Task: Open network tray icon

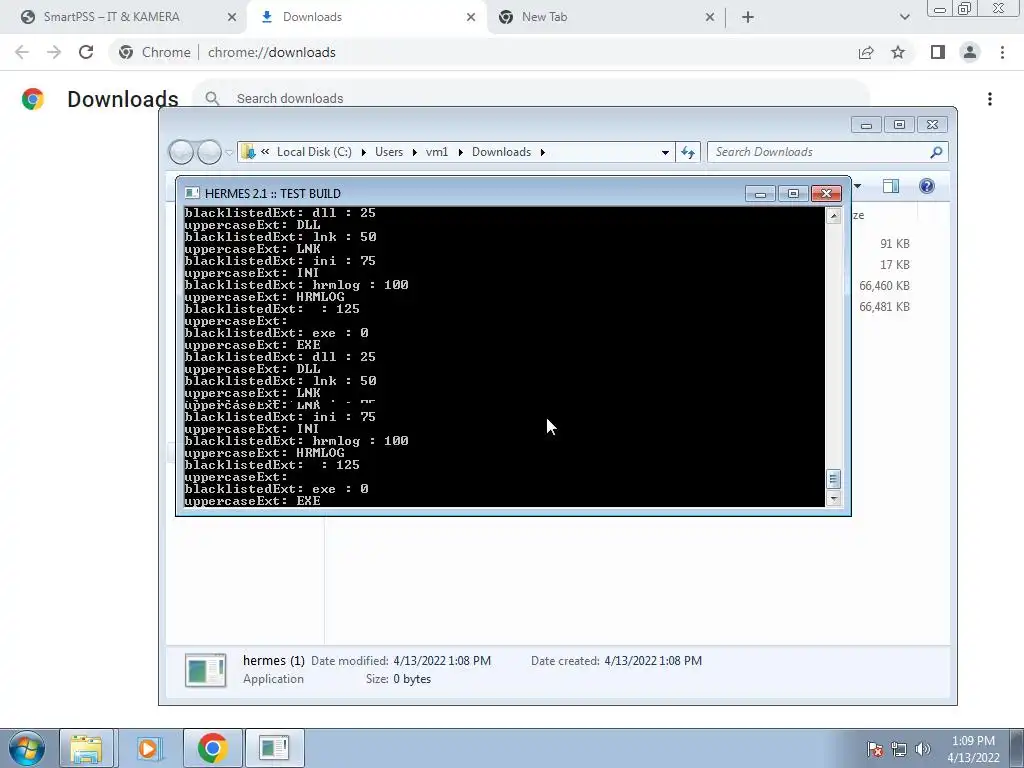Action: point(899,749)
